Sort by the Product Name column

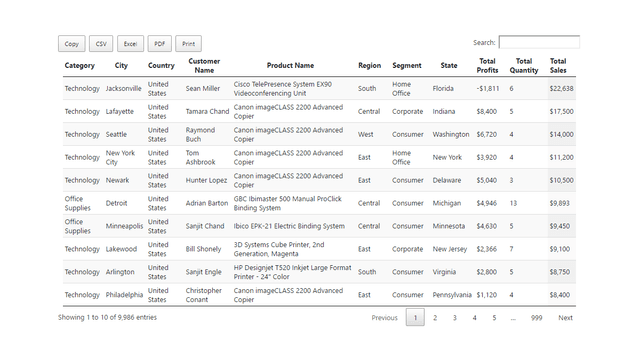tap(290, 65)
